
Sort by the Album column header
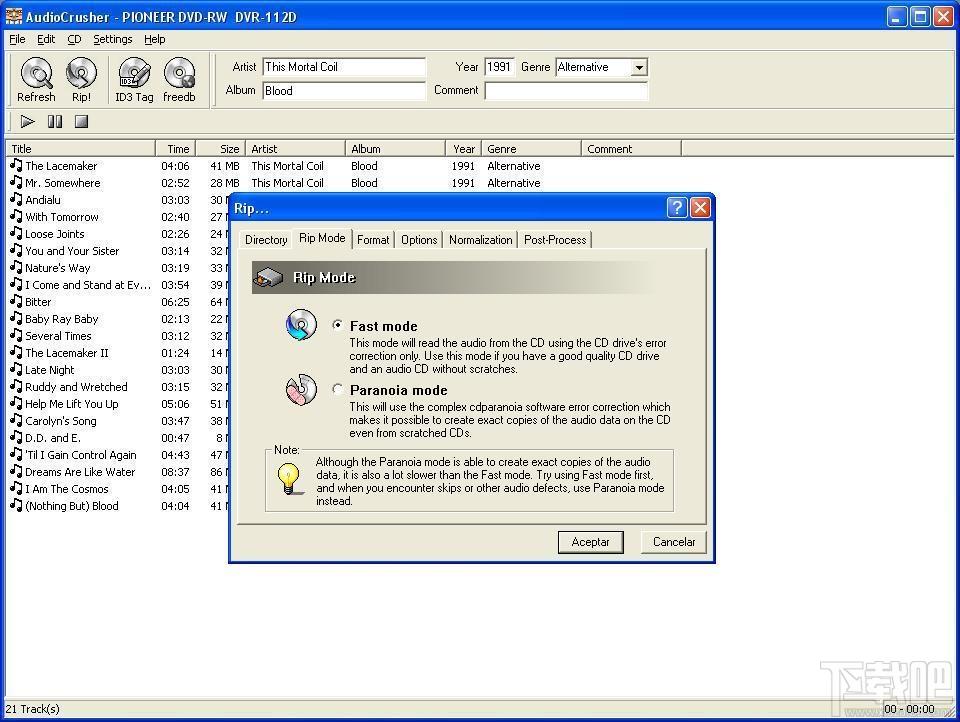(396, 149)
